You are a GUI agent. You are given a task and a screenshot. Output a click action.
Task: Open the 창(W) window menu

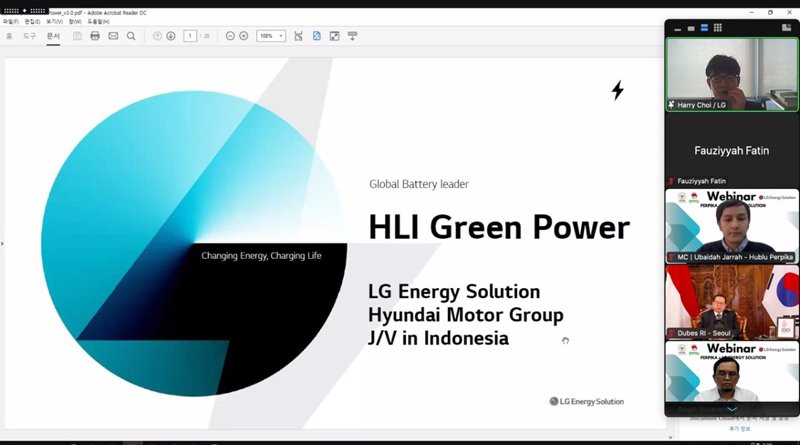[x=75, y=21]
